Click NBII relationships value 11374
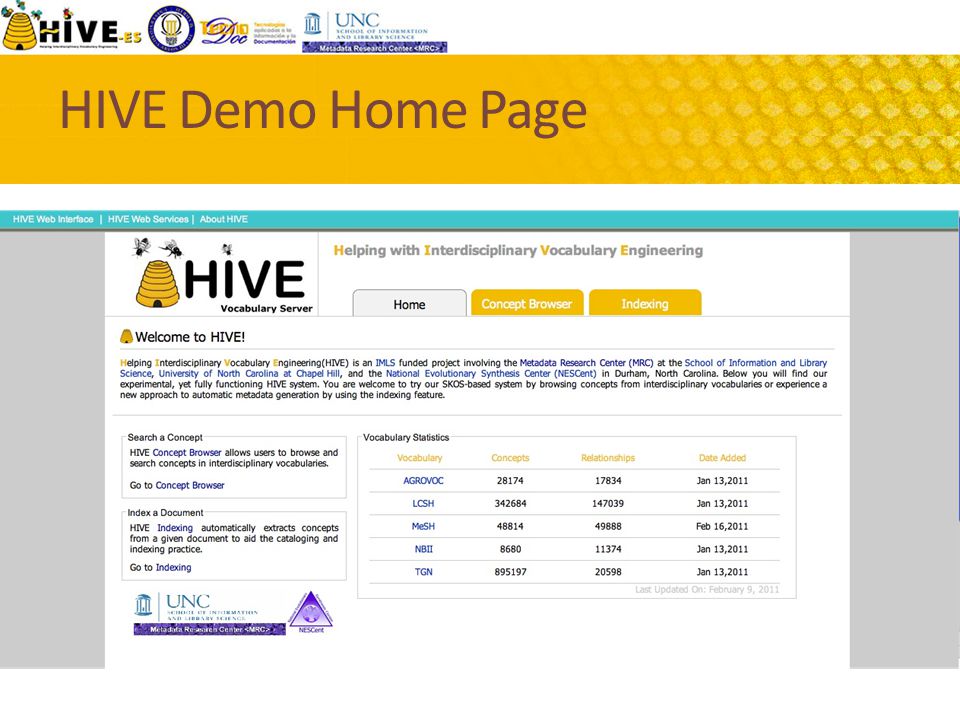Screen dimensions: 960x720 (608, 549)
